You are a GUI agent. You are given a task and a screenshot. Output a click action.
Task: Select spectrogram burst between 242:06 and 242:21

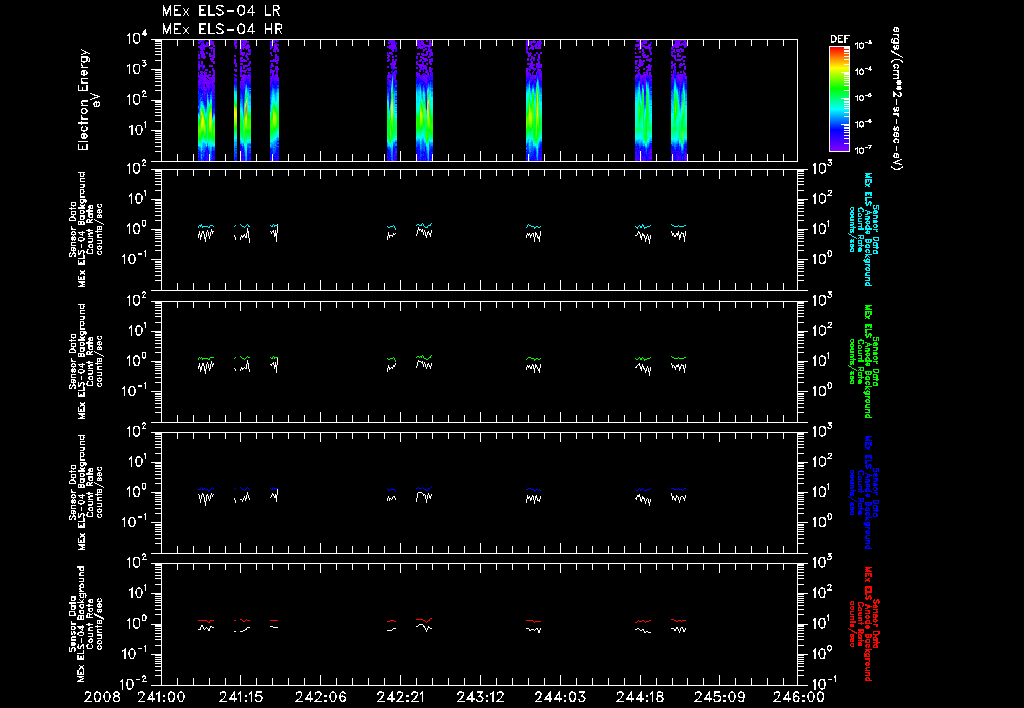click(392, 100)
